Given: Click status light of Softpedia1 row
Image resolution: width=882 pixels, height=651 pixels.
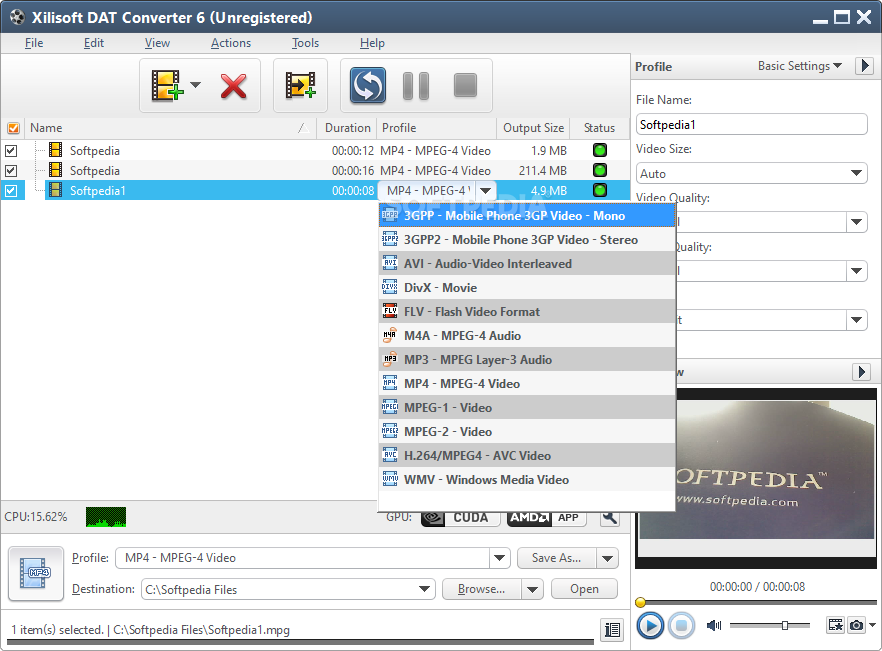Looking at the screenshot, I should 600,190.
